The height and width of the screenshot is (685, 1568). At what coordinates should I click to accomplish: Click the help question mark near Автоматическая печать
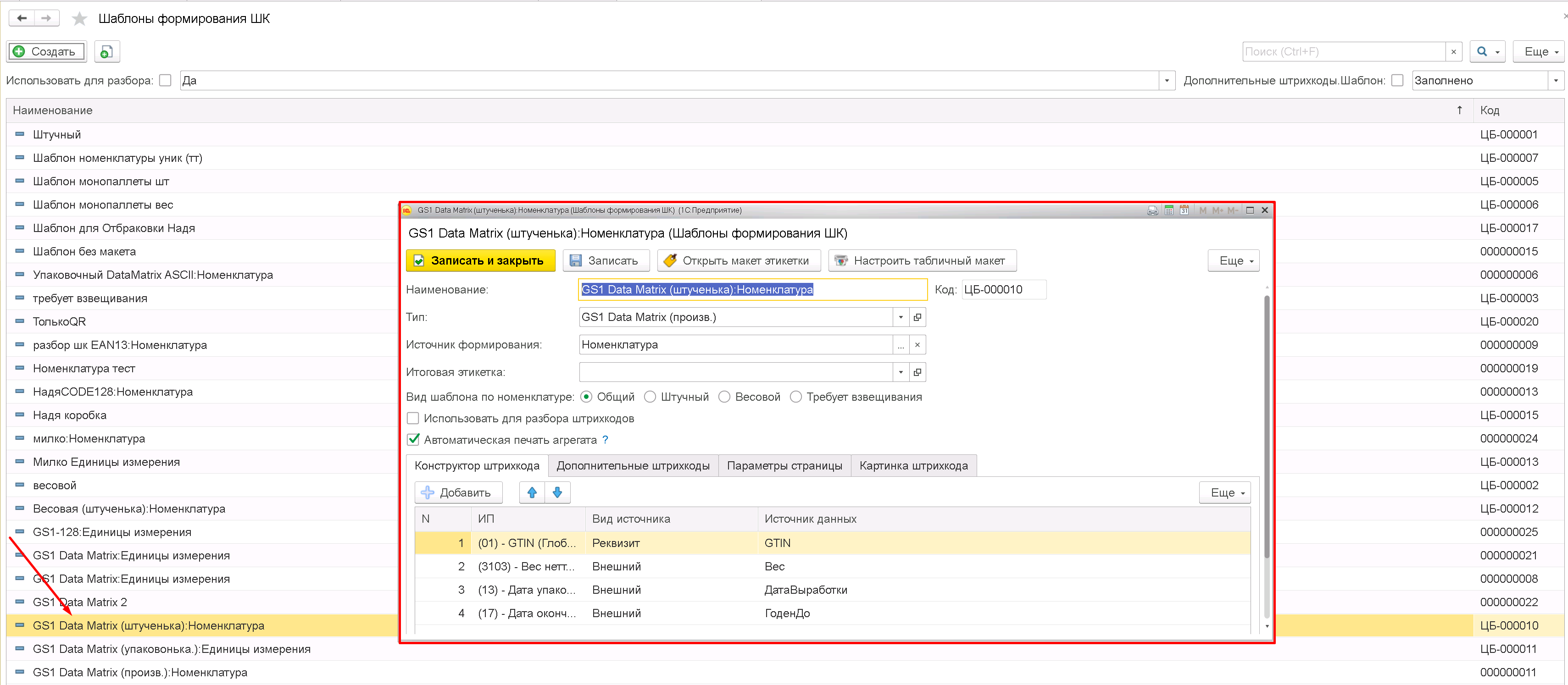[605, 440]
